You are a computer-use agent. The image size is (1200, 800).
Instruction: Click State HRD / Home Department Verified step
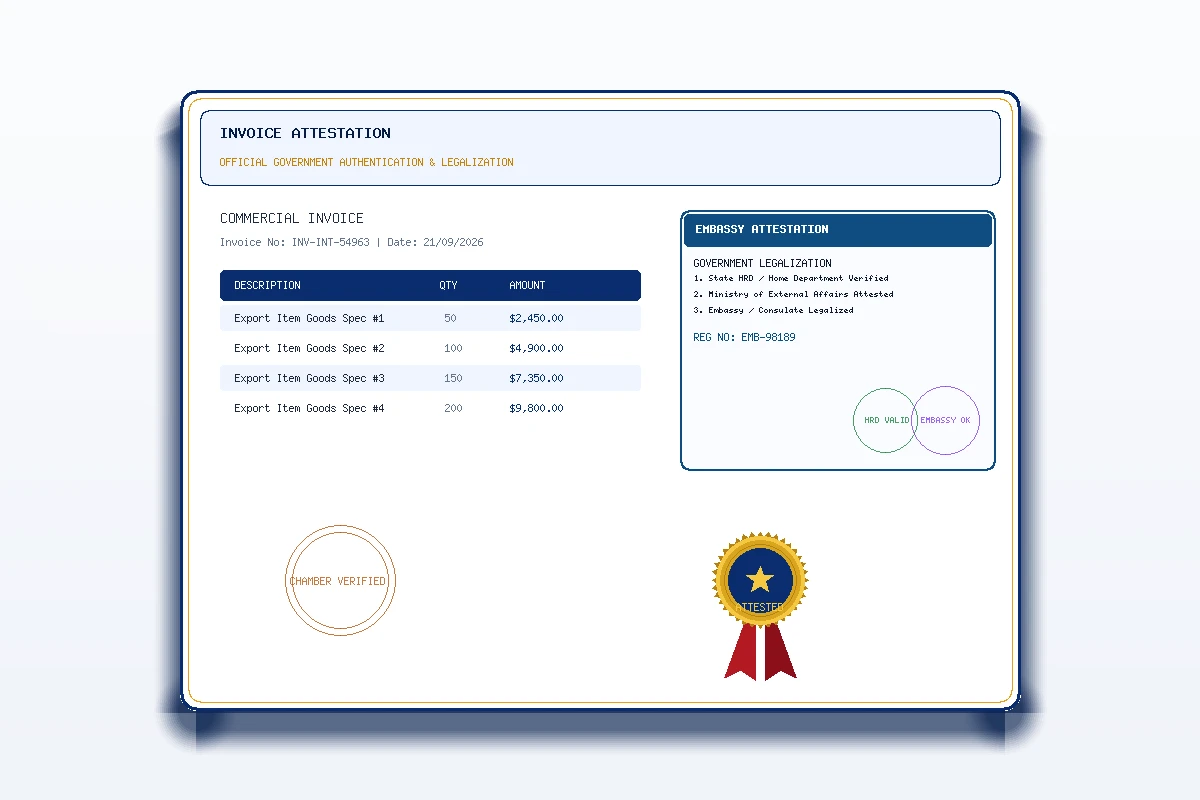pos(791,278)
